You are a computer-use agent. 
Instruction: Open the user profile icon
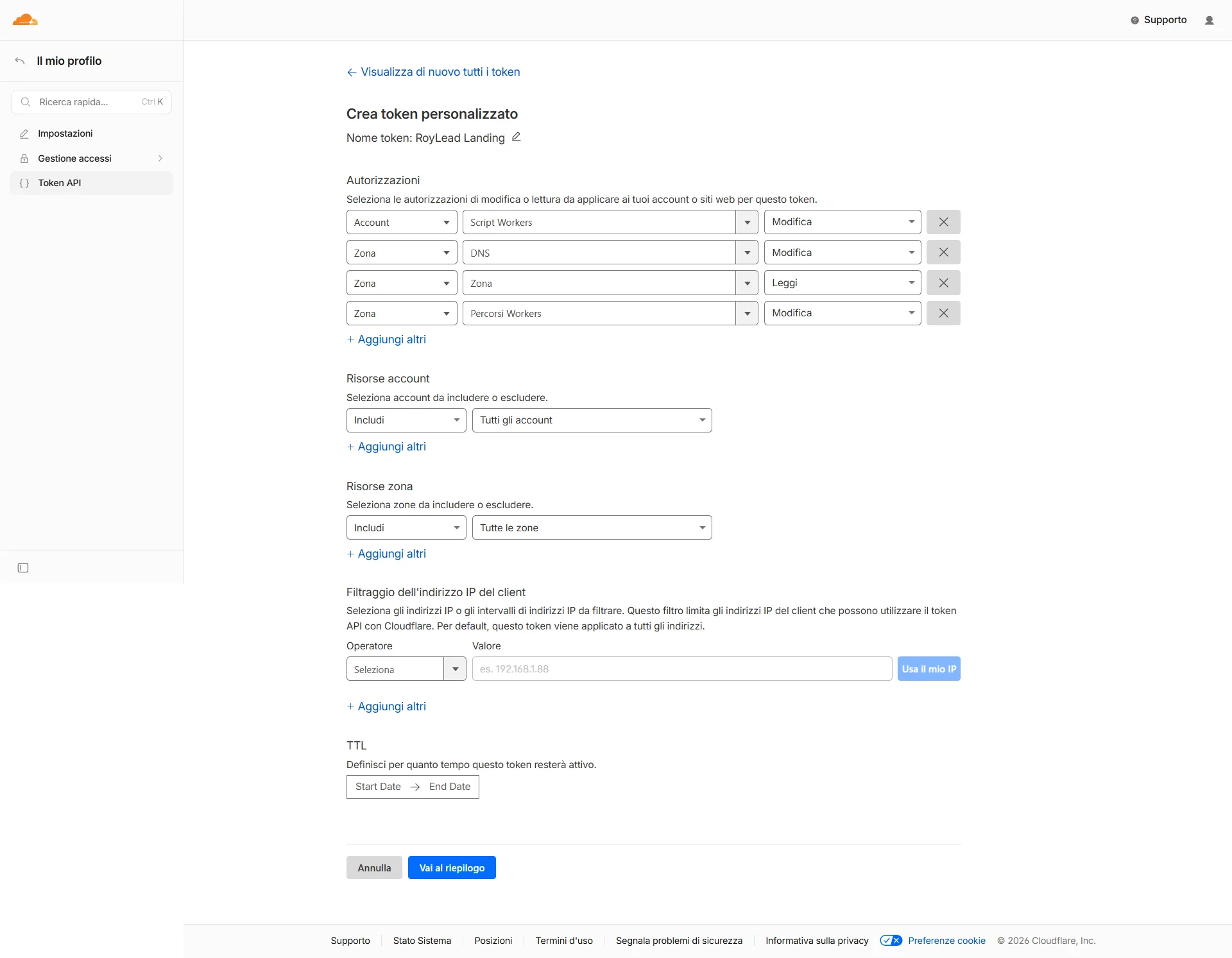[x=1210, y=21]
